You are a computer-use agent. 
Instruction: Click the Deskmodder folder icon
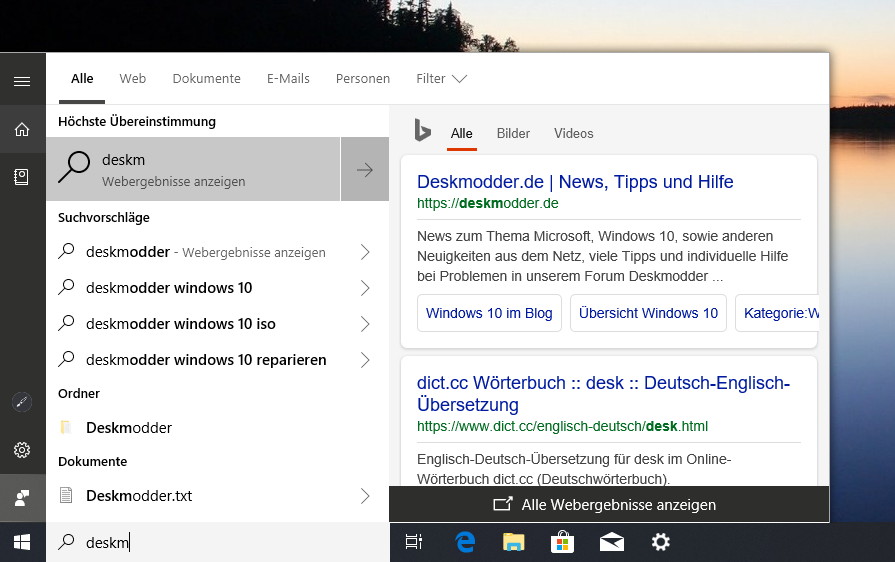66,427
